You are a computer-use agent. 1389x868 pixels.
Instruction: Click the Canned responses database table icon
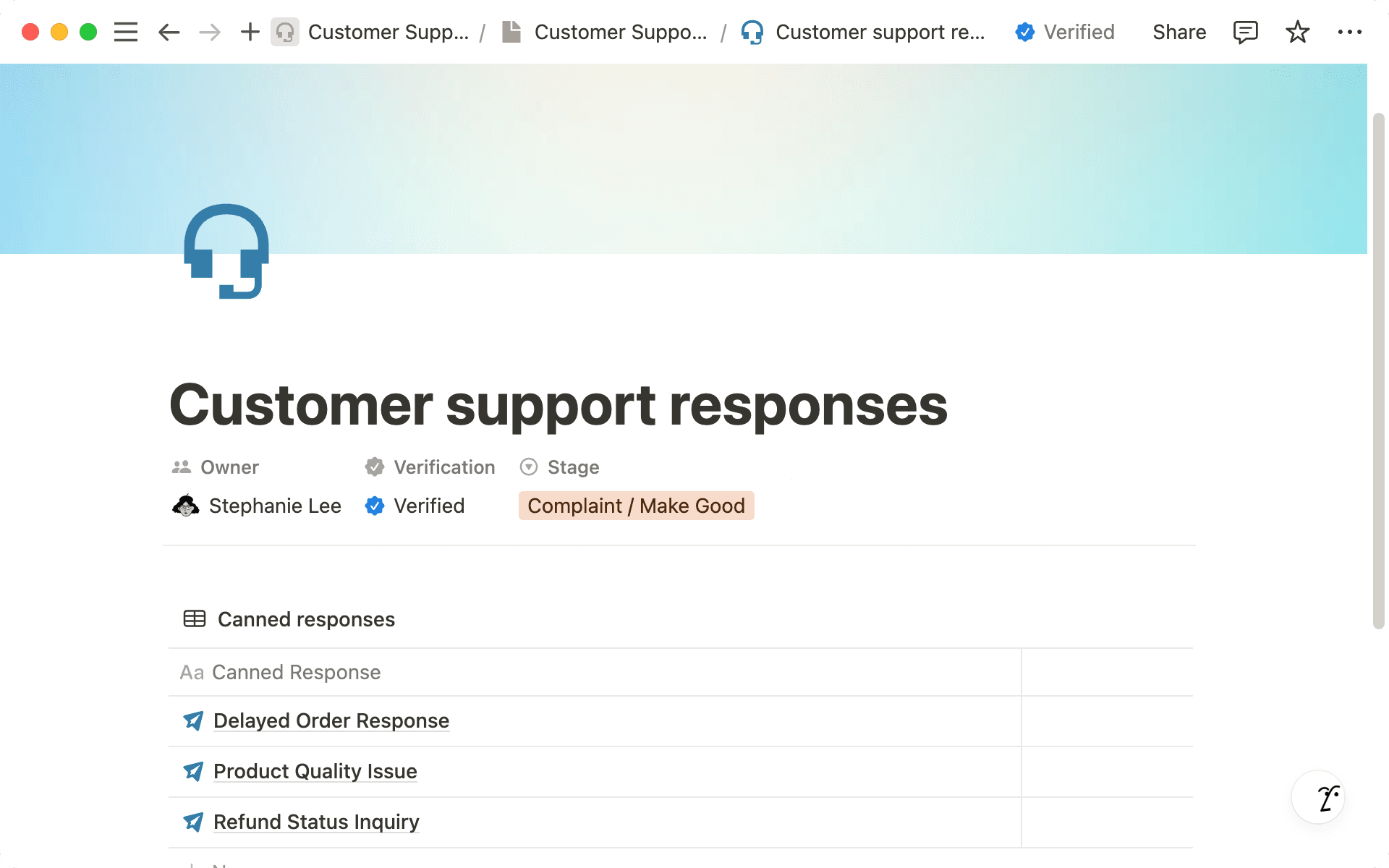pos(194,618)
